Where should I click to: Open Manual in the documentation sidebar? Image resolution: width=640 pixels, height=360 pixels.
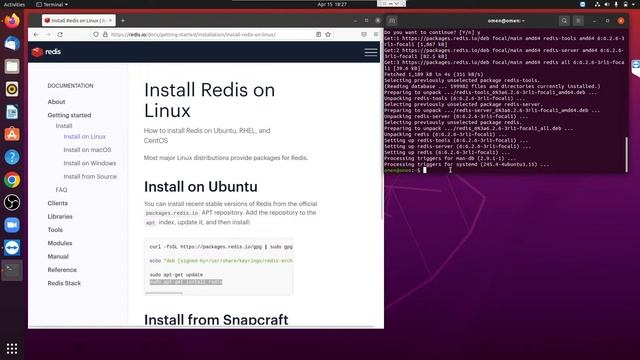[x=58, y=256]
